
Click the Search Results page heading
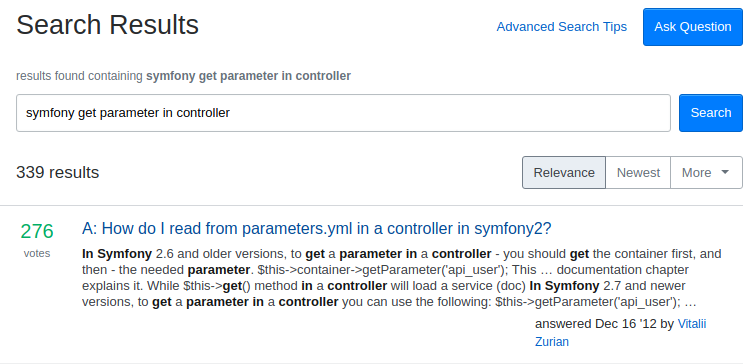point(107,25)
